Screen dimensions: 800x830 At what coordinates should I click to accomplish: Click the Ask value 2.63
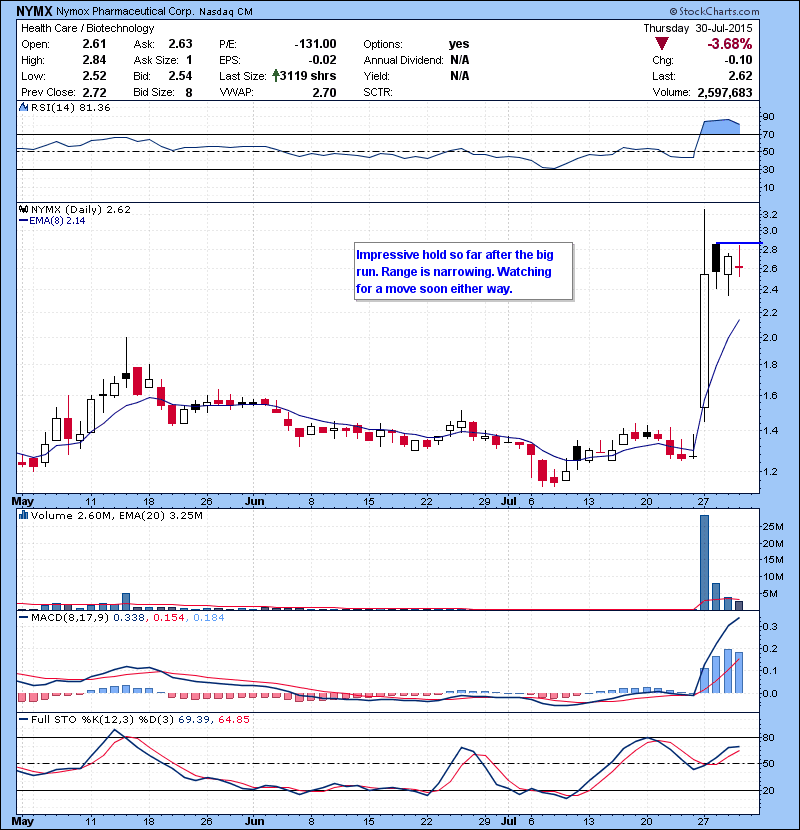(x=181, y=44)
